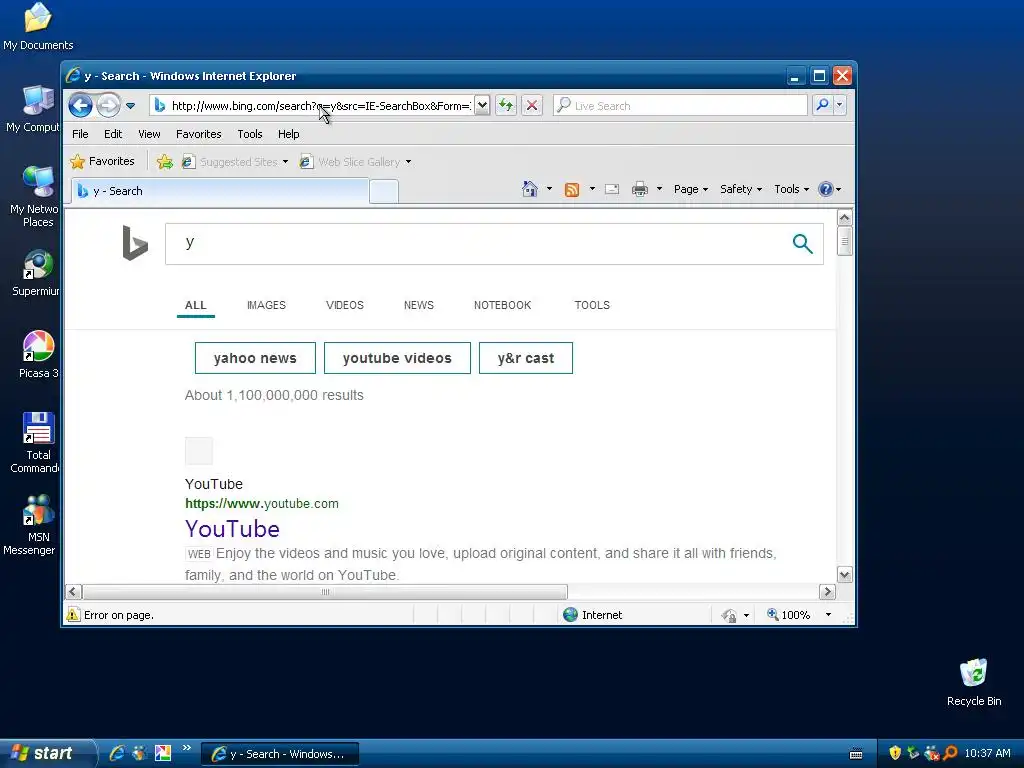Screen dimensions: 1024x768
Task: Open the View menu
Action: pyautogui.click(x=149, y=134)
